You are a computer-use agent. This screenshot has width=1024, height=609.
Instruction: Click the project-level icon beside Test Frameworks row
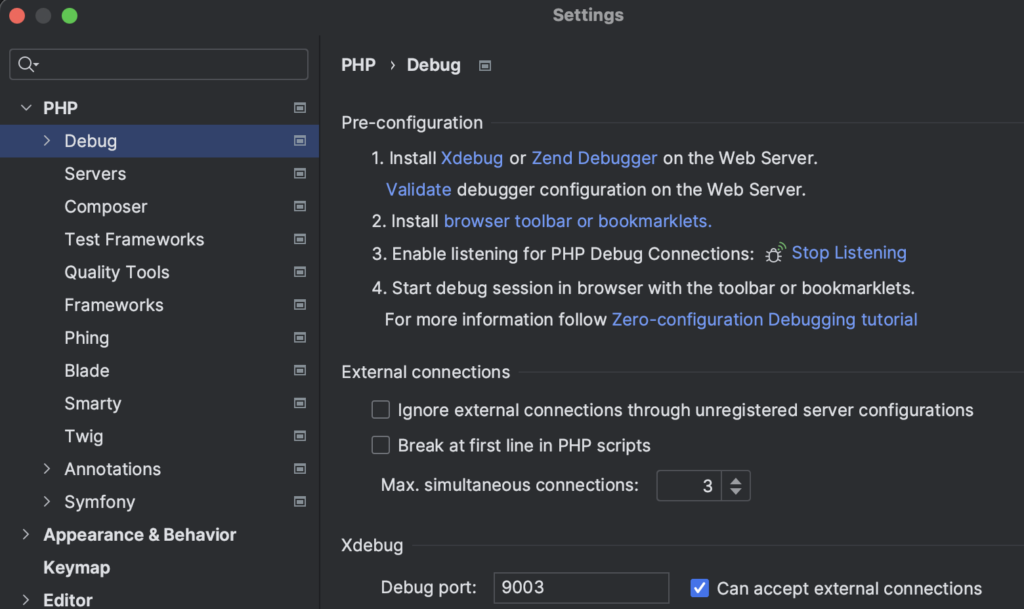300,239
